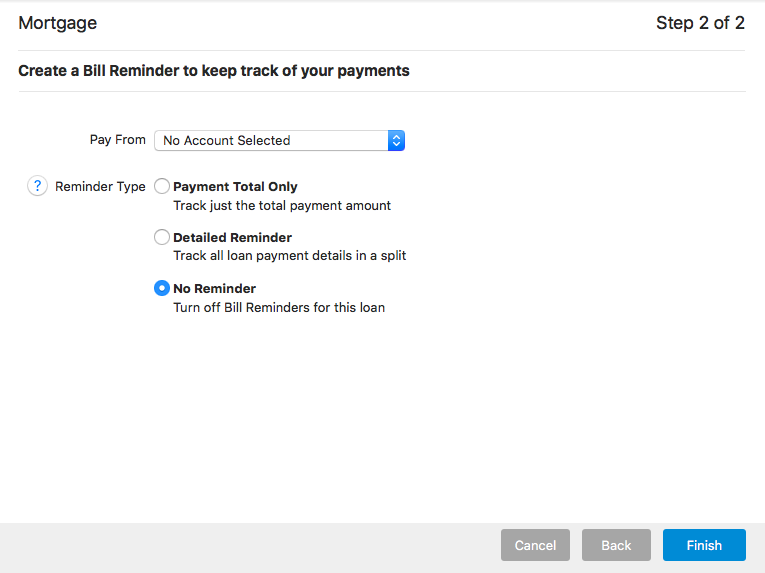Click "Turn off Bill Reminders" description text

point(279,307)
